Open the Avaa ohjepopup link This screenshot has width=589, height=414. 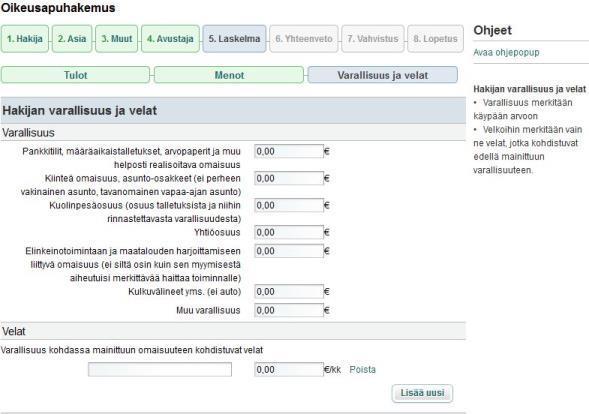coord(506,52)
